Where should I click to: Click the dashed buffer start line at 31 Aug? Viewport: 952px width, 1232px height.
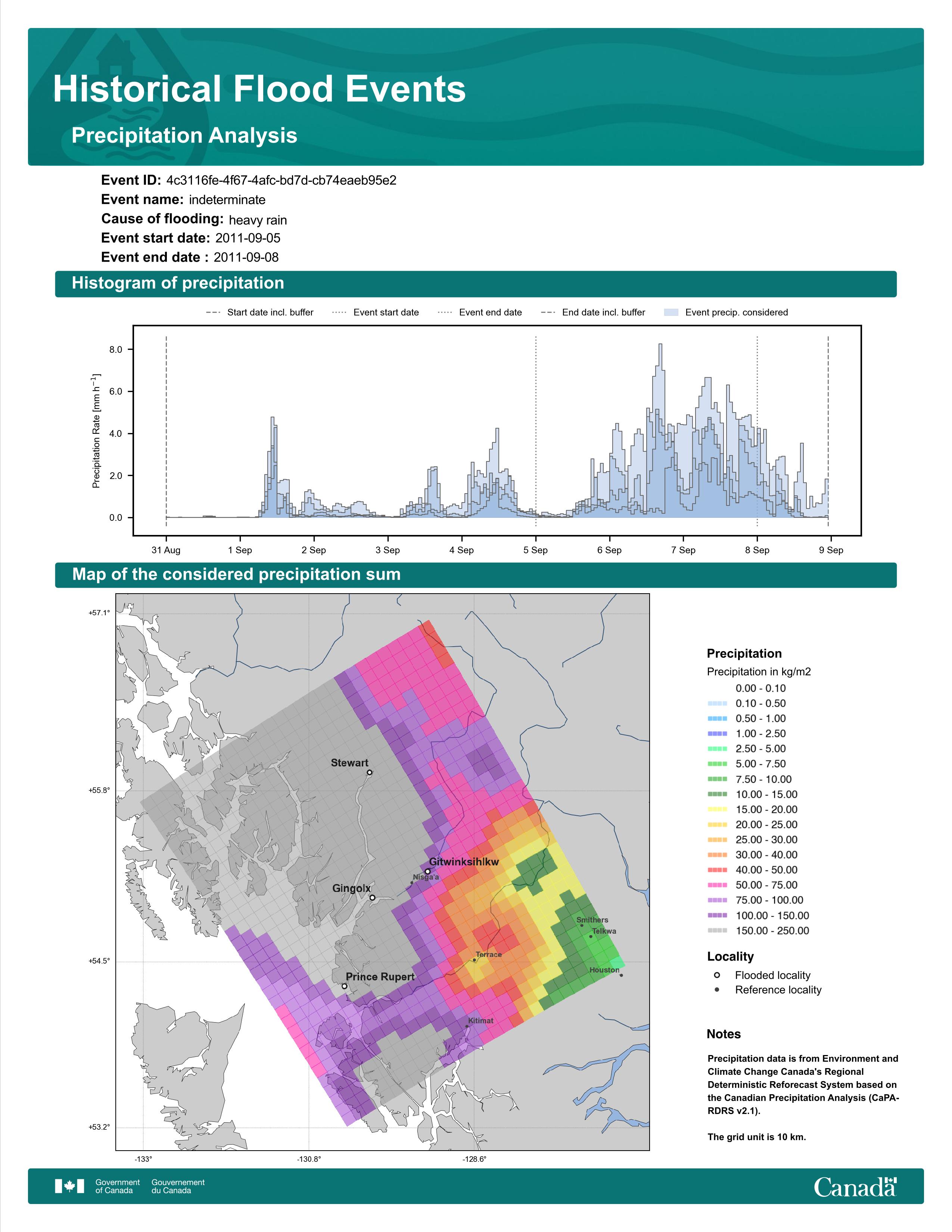[x=166, y=431]
